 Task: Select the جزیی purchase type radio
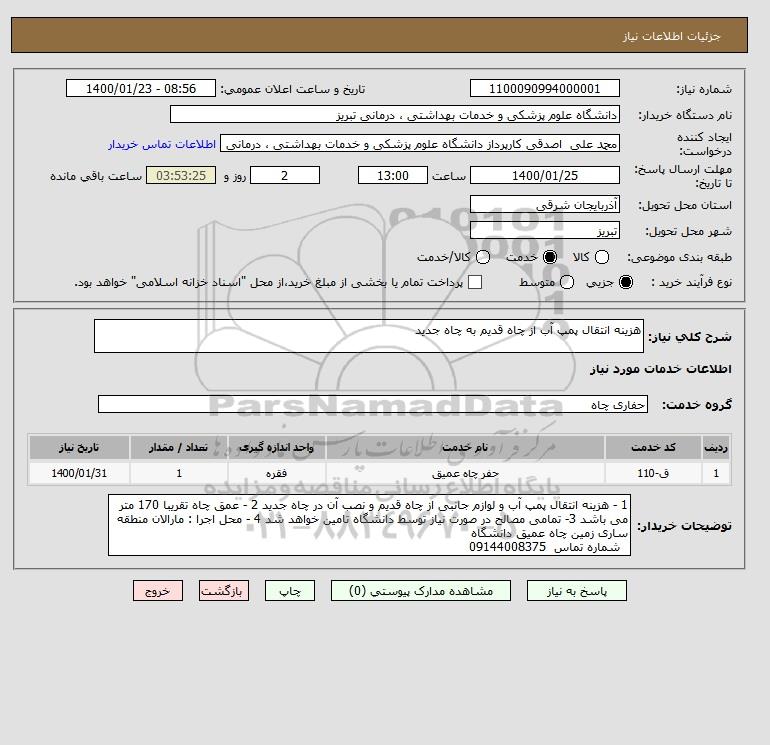[x=626, y=282]
